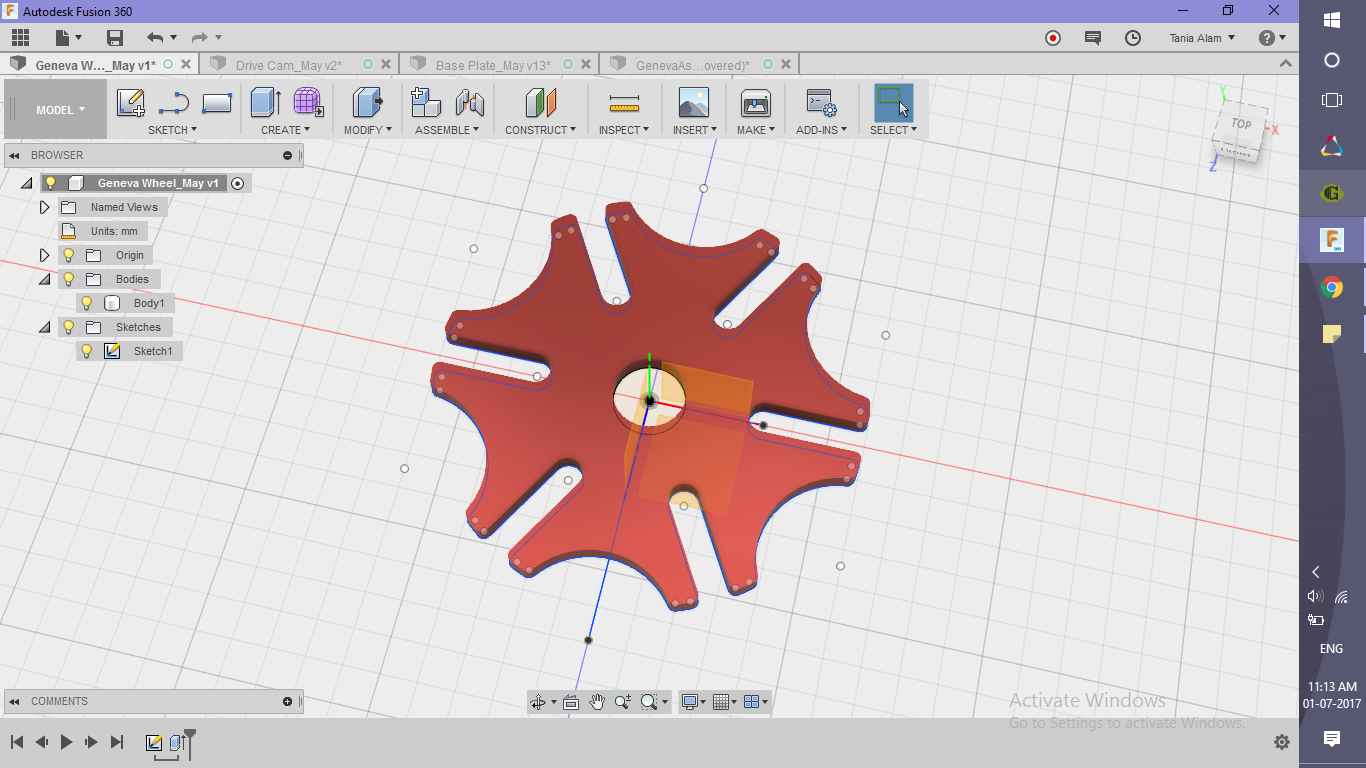Select the Insert Decal image tool
Image resolution: width=1366 pixels, height=768 pixels.
click(x=693, y=102)
